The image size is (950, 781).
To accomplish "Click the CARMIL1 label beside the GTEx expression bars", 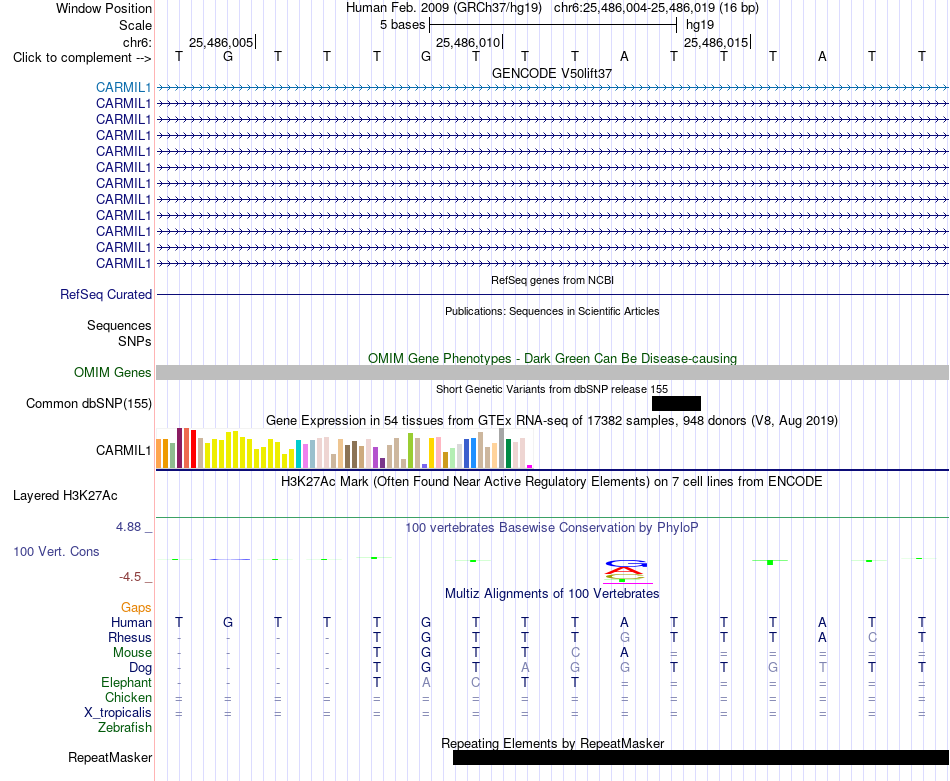I will pyautogui.click(x=123, y=450).
